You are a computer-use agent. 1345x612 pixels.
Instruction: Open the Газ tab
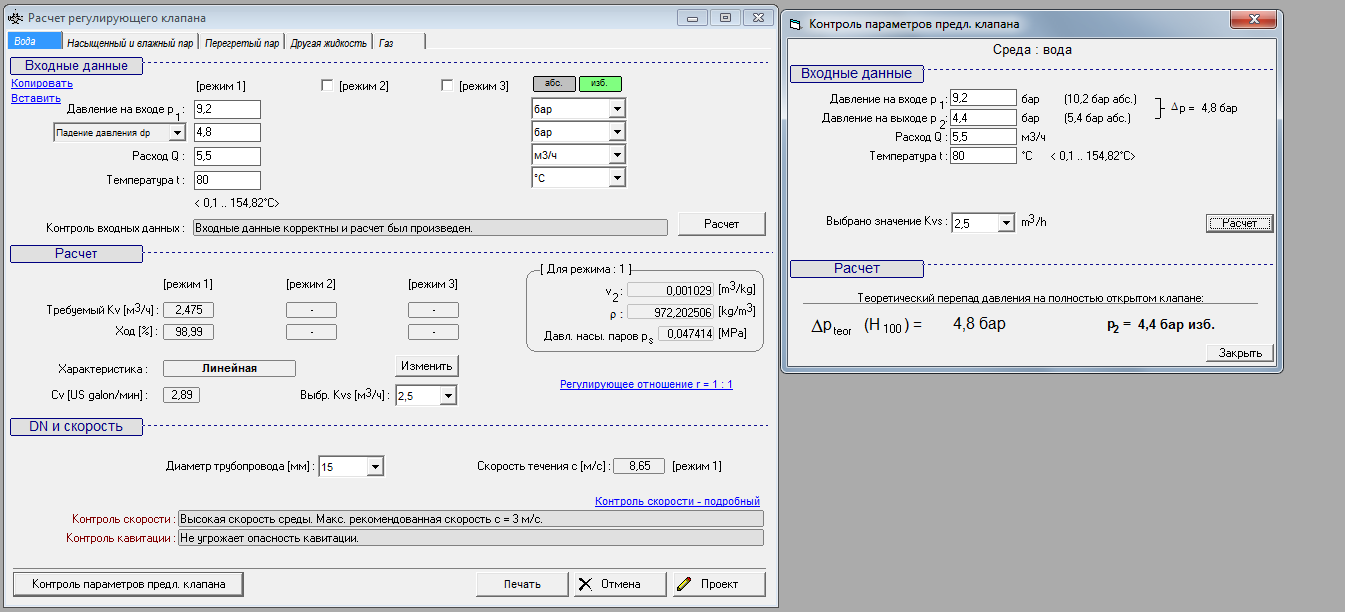pos(386,43)
